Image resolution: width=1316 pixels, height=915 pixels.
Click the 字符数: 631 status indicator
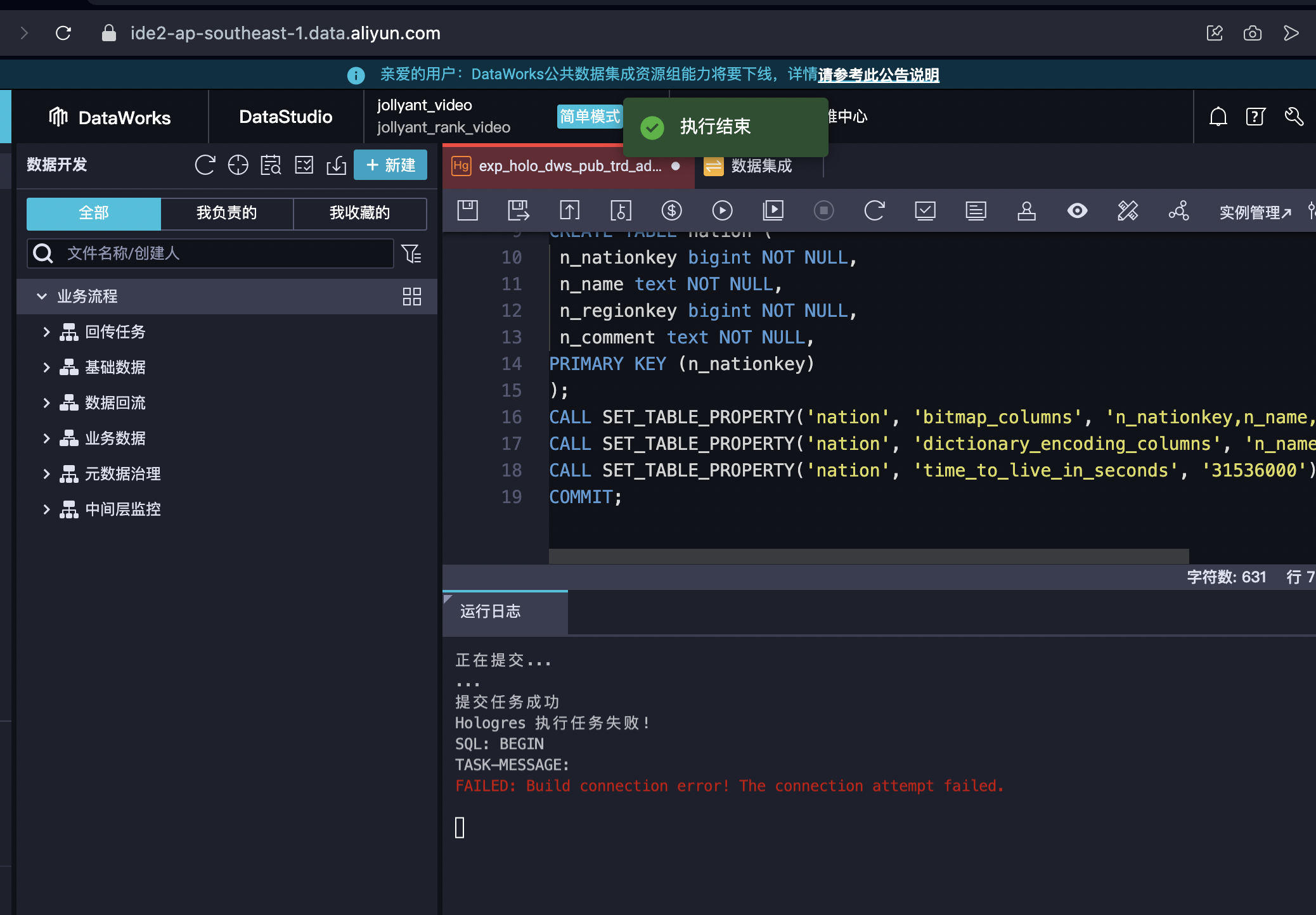click(x=1226, y=577)
